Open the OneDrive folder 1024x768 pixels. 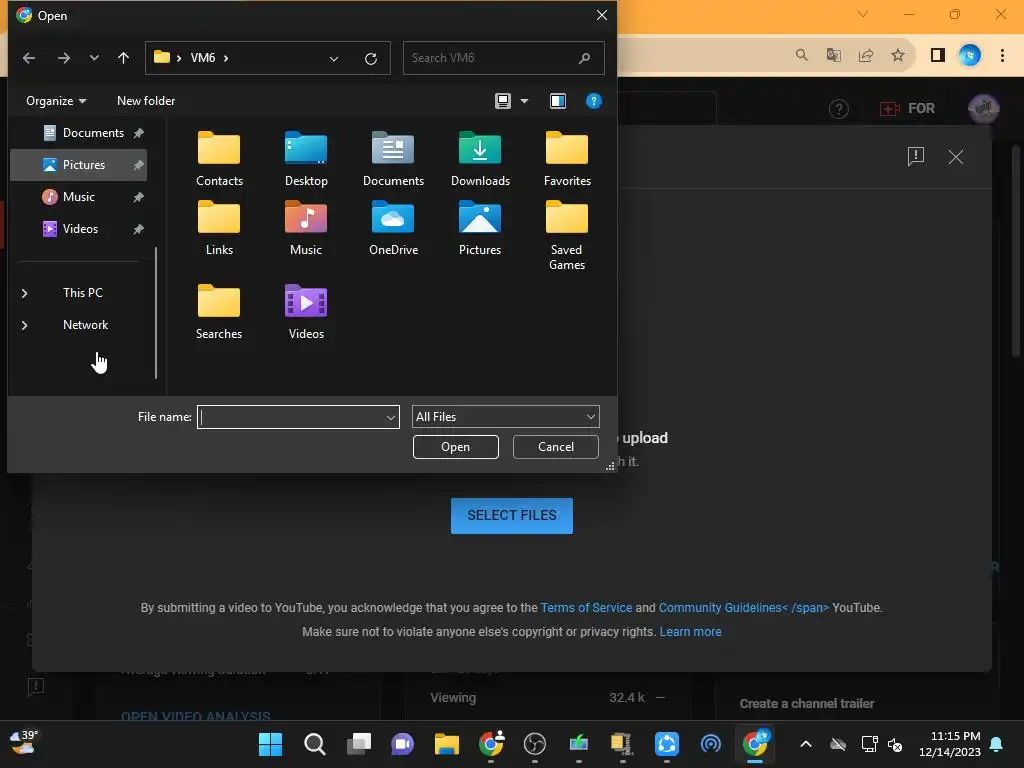click(x=393, y=228)
